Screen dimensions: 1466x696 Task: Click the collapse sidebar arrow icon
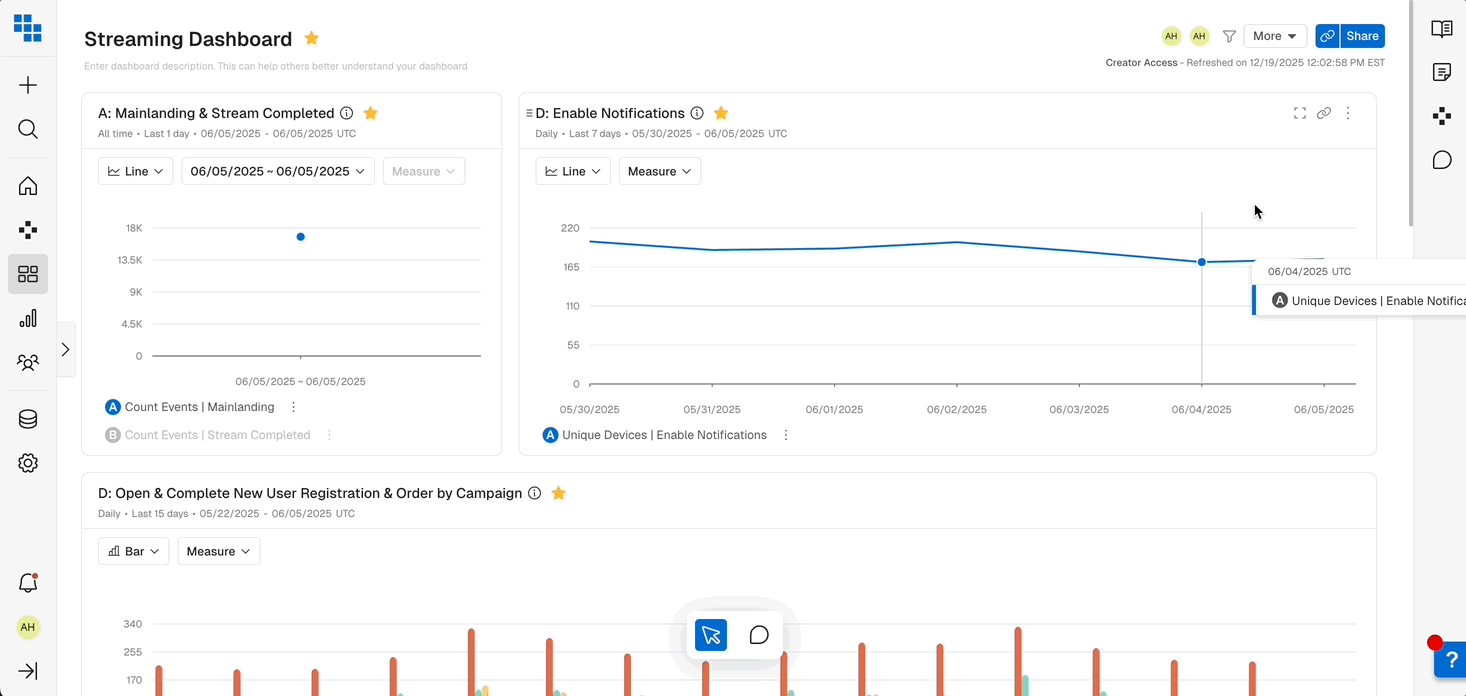tap(28, 671)
